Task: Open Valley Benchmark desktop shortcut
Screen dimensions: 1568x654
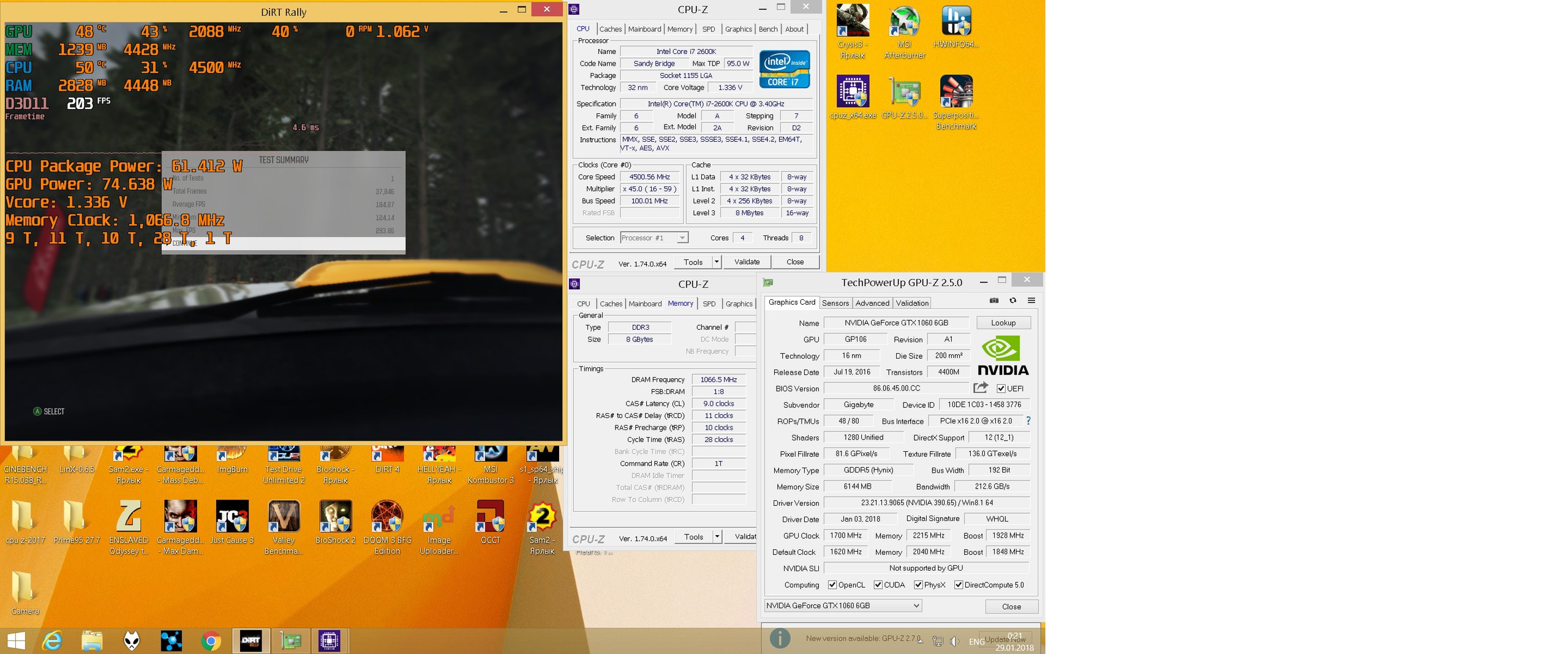Action: click(284, 528)
